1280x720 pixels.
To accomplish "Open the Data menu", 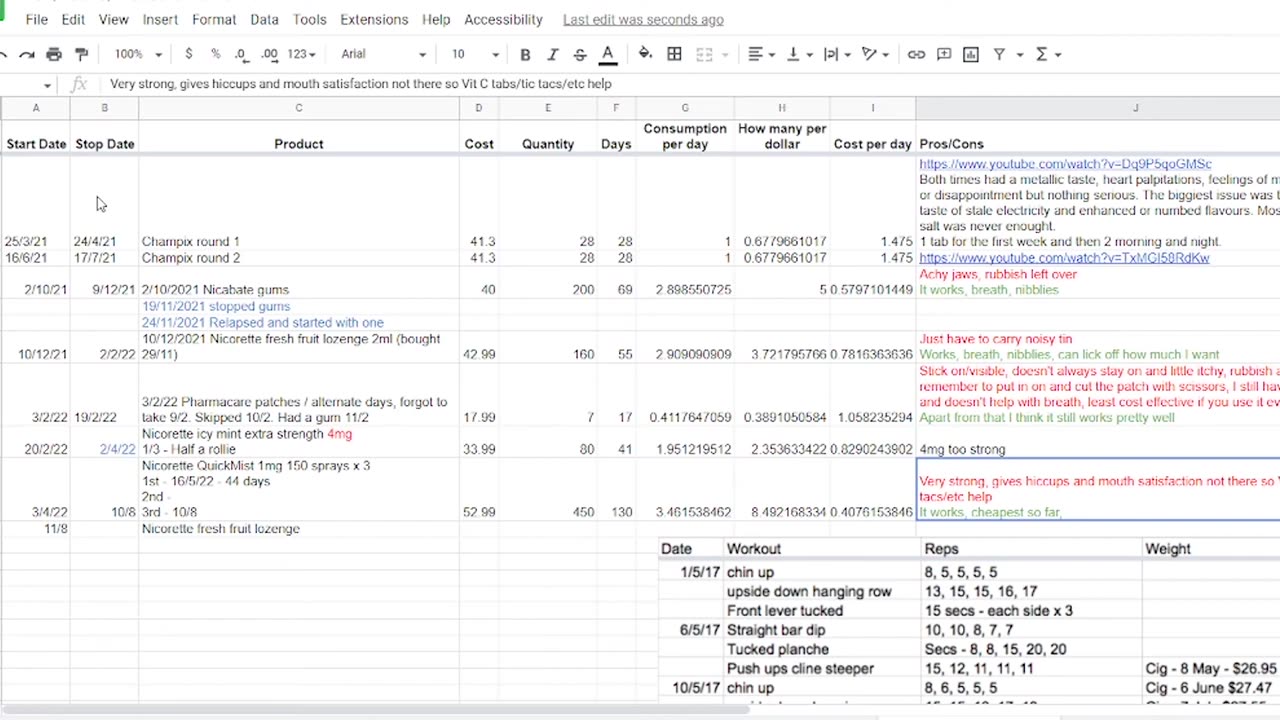I will (264, 19).
